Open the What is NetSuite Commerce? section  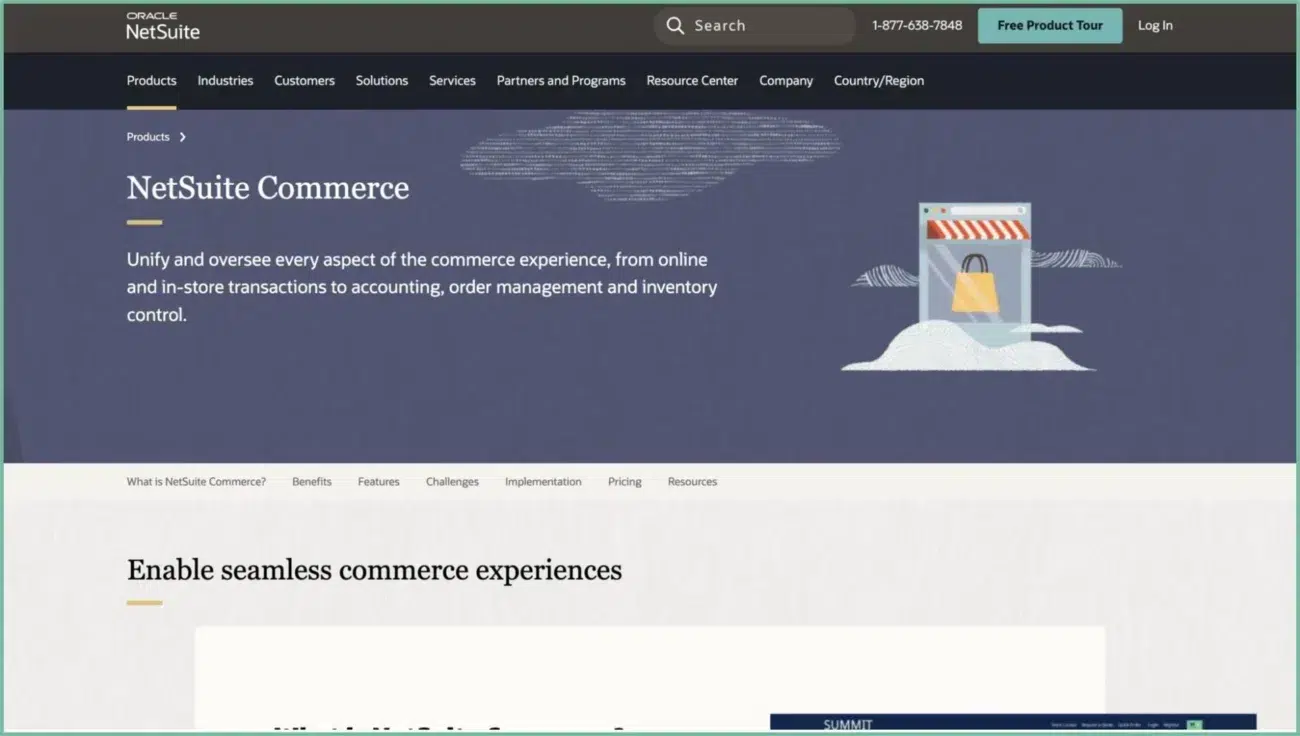[196, 481]
